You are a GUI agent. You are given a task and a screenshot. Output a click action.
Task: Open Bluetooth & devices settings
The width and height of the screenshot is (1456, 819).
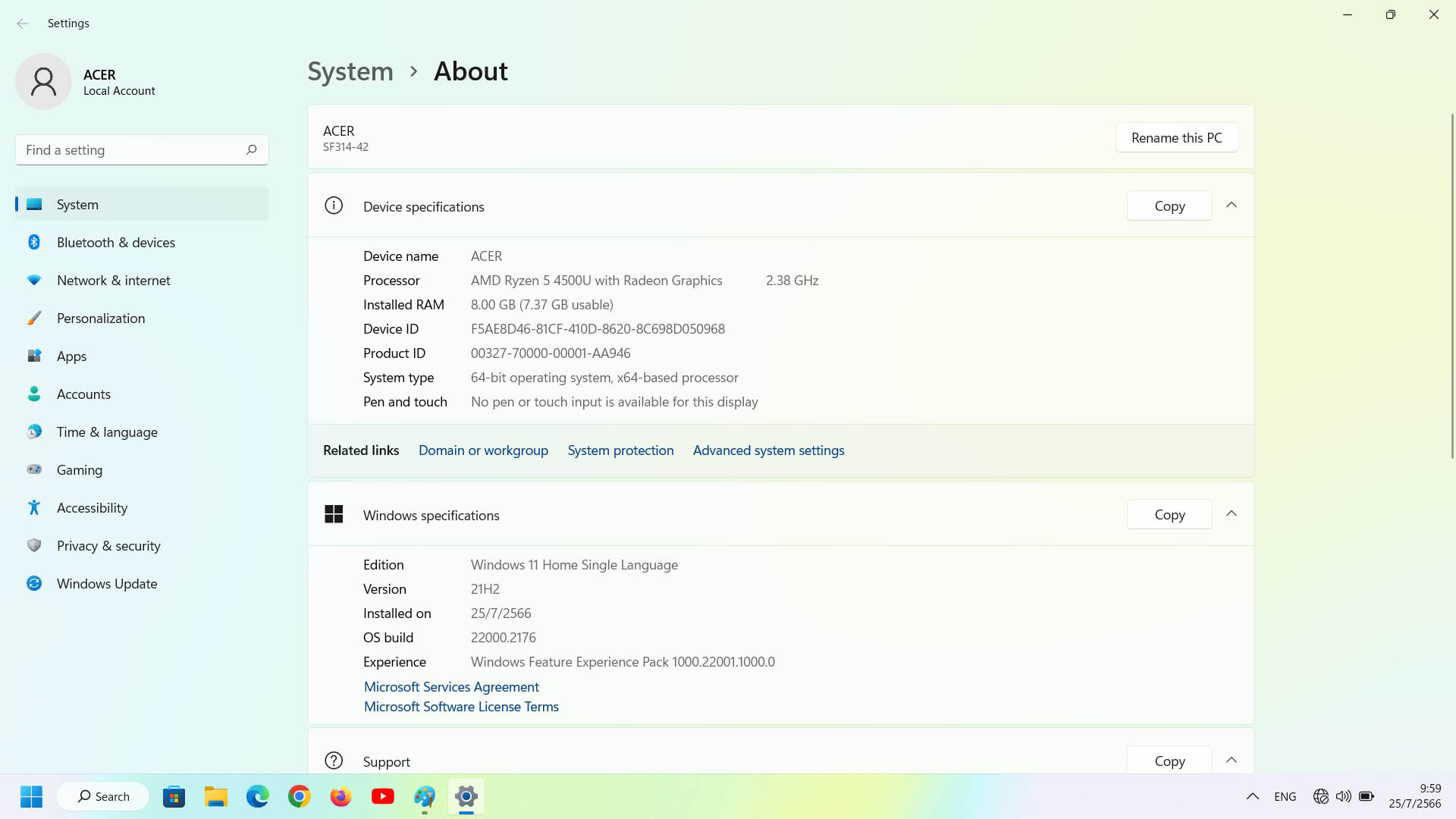pos(142,242)
